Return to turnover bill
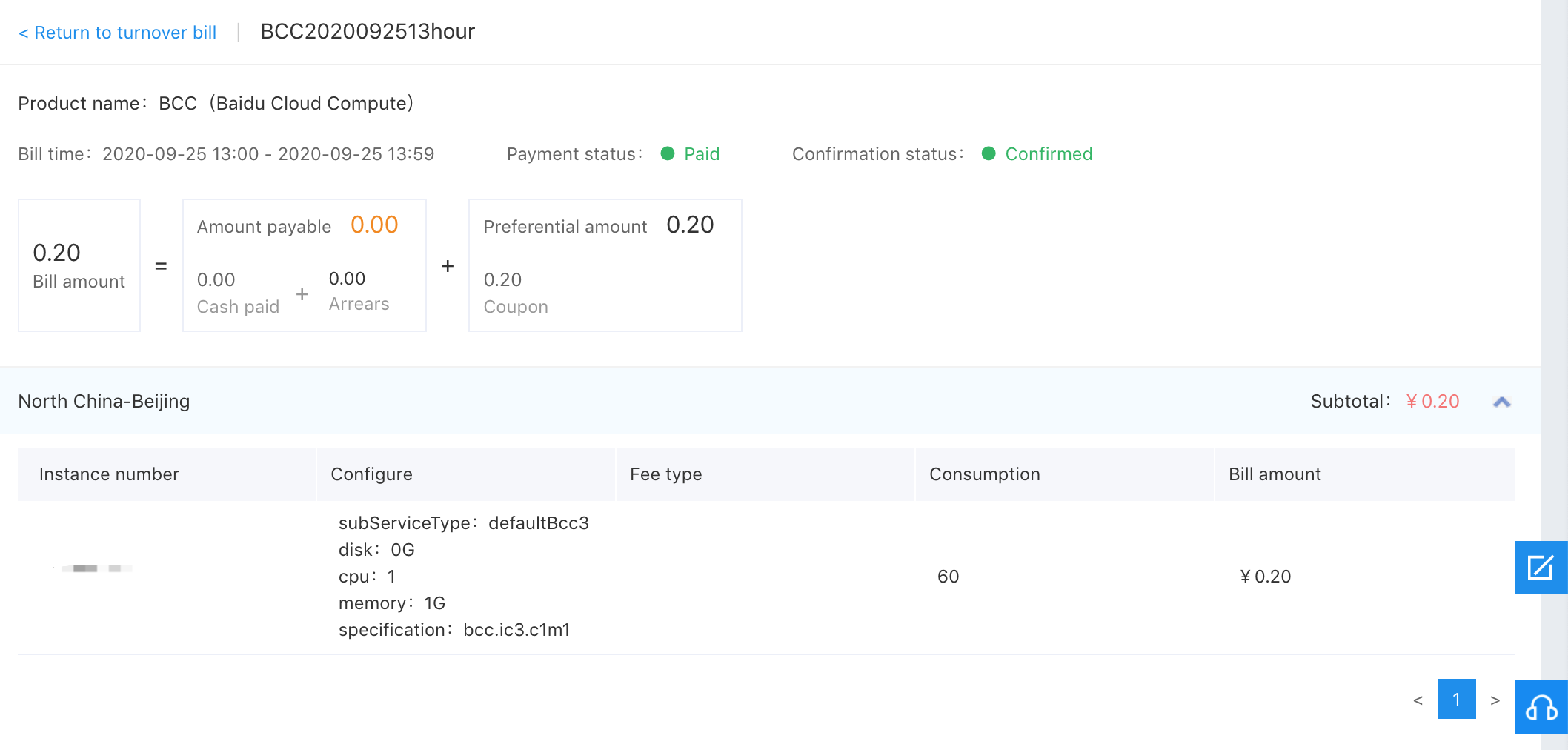Screen dimensions: 1568x750 click(x=118, y=33)
